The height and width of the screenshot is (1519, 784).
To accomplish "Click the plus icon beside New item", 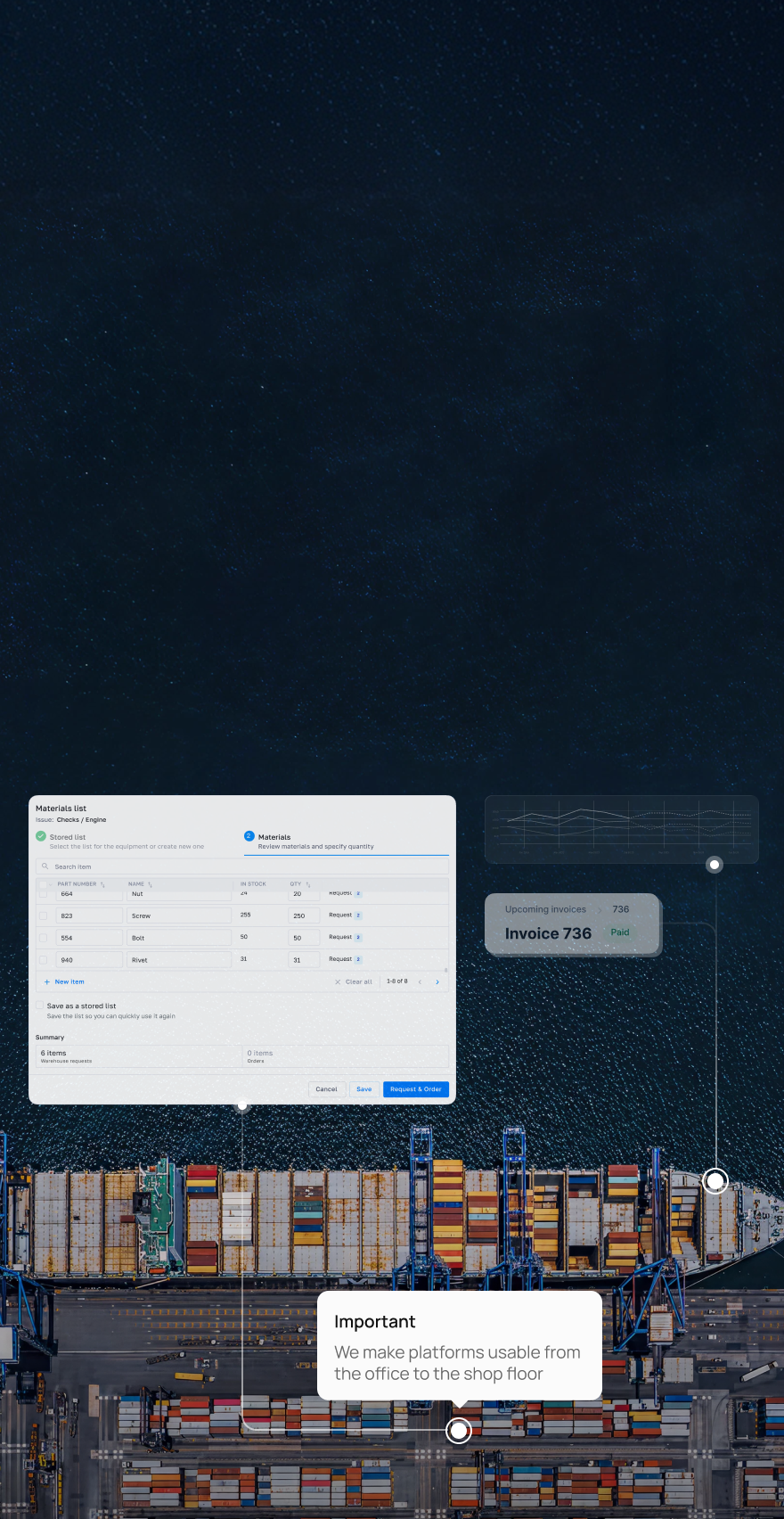I will [x=47, y=981].
